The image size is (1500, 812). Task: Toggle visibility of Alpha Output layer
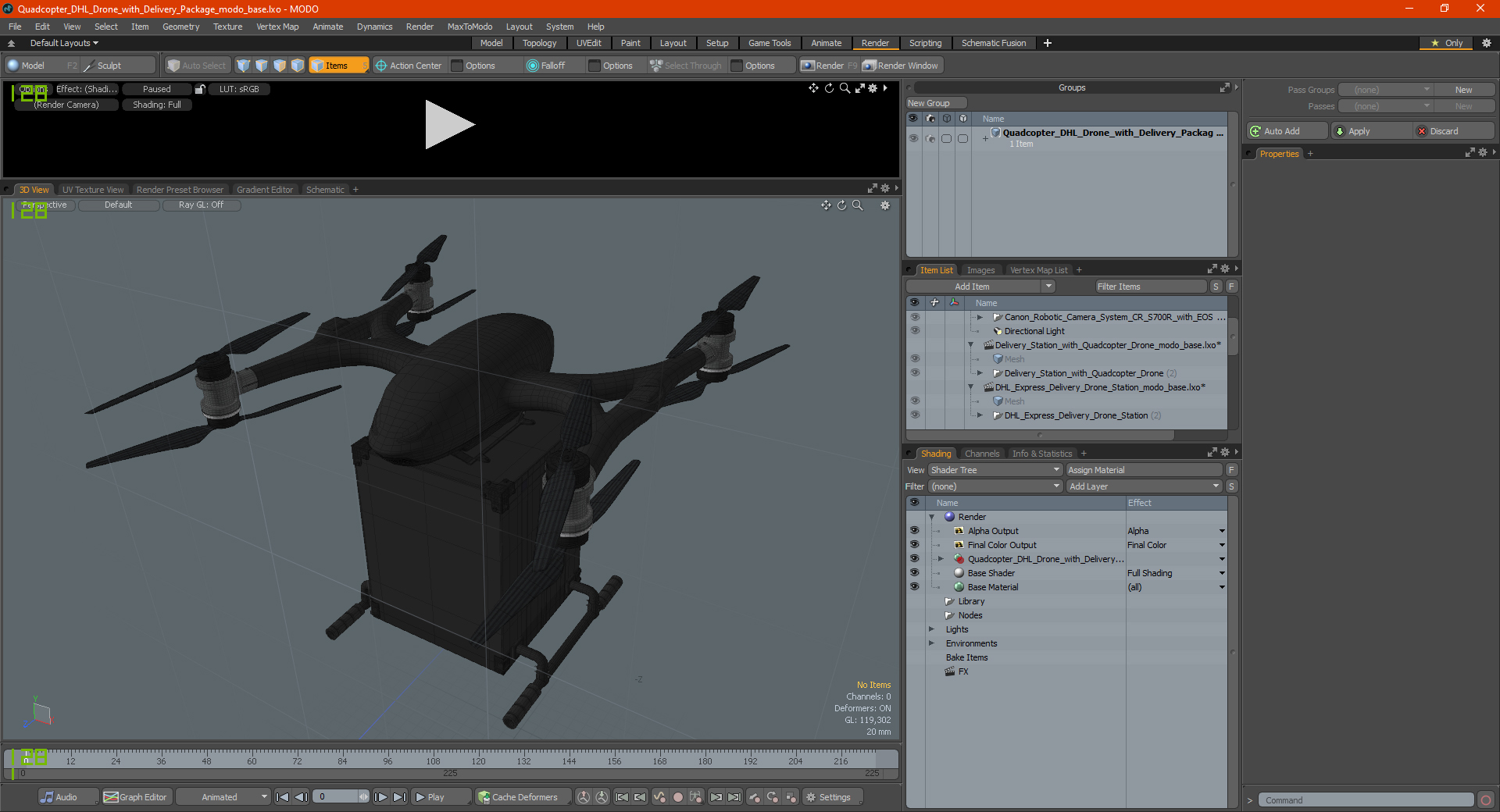tap(914, 531)
